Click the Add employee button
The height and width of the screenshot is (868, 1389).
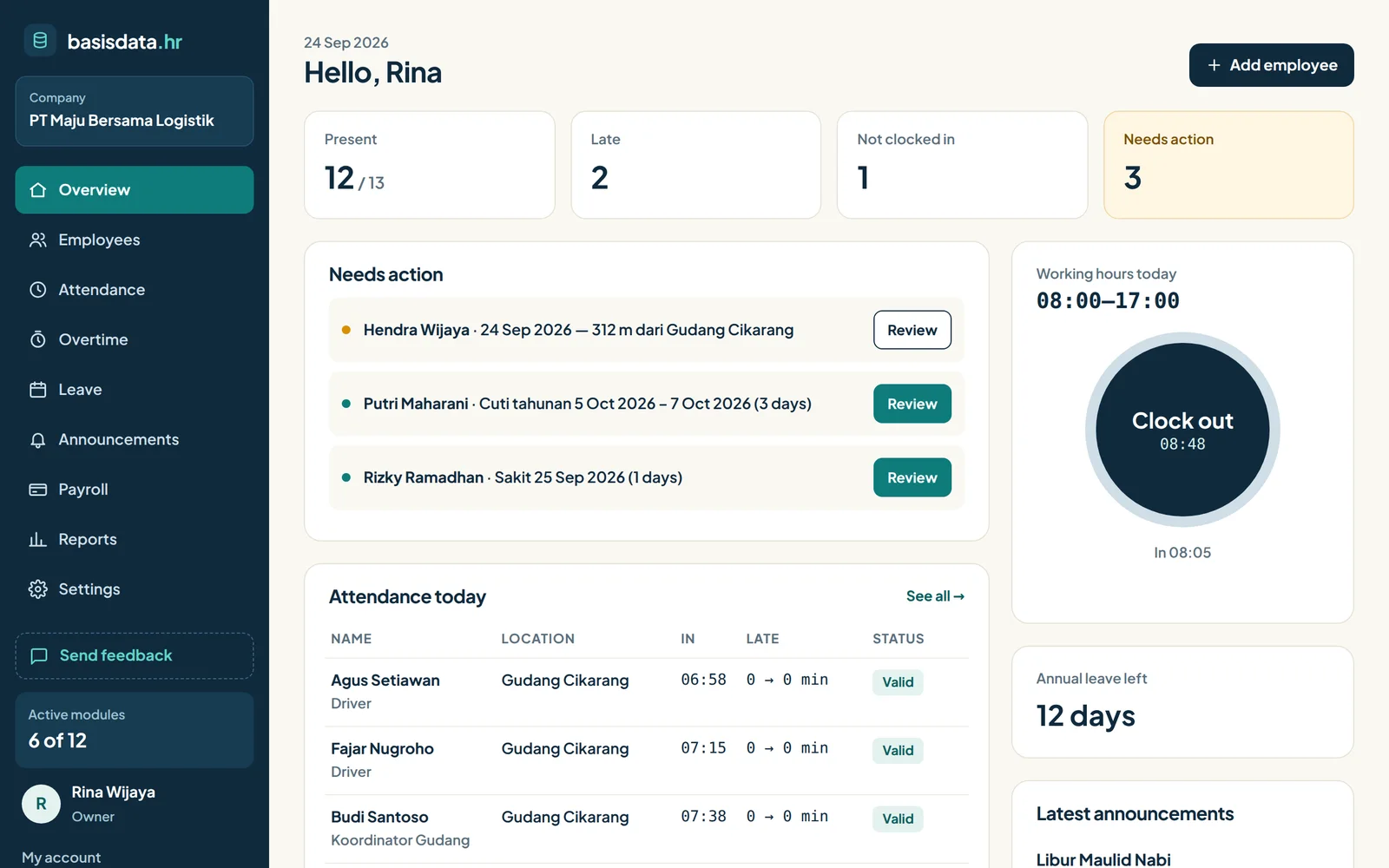(x=1271, y=65)
